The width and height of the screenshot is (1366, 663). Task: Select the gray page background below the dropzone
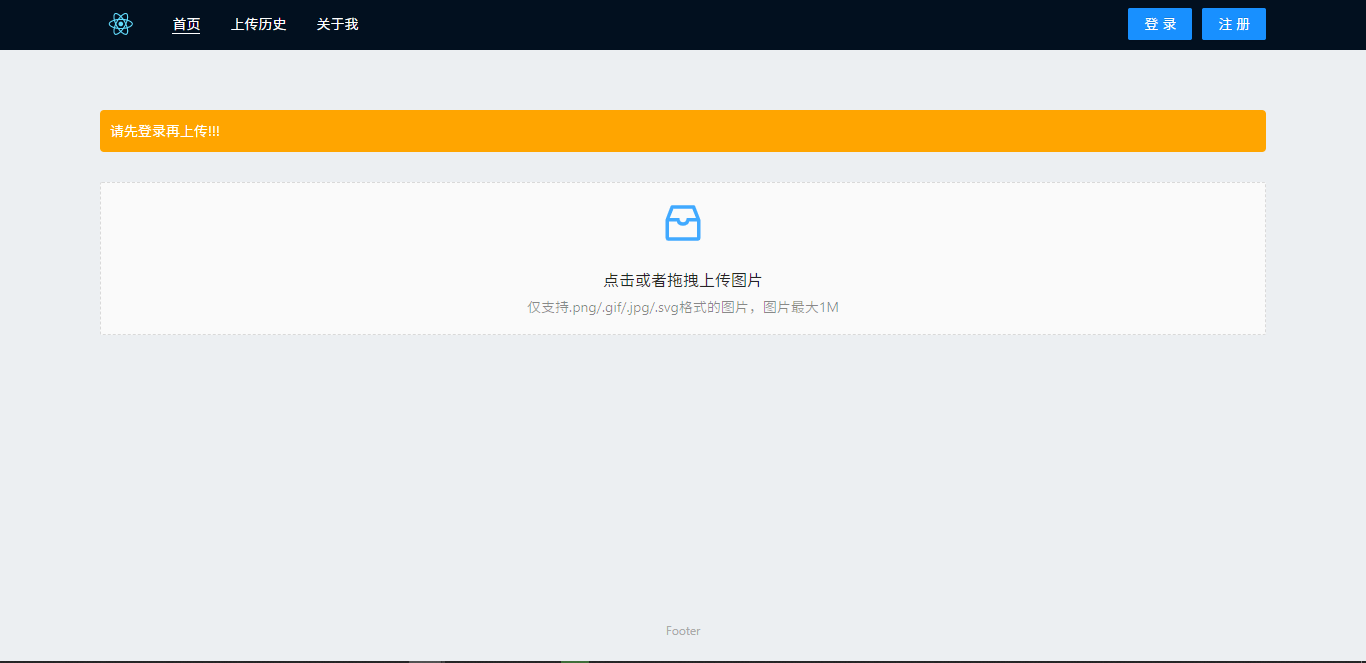pos(683,470)
